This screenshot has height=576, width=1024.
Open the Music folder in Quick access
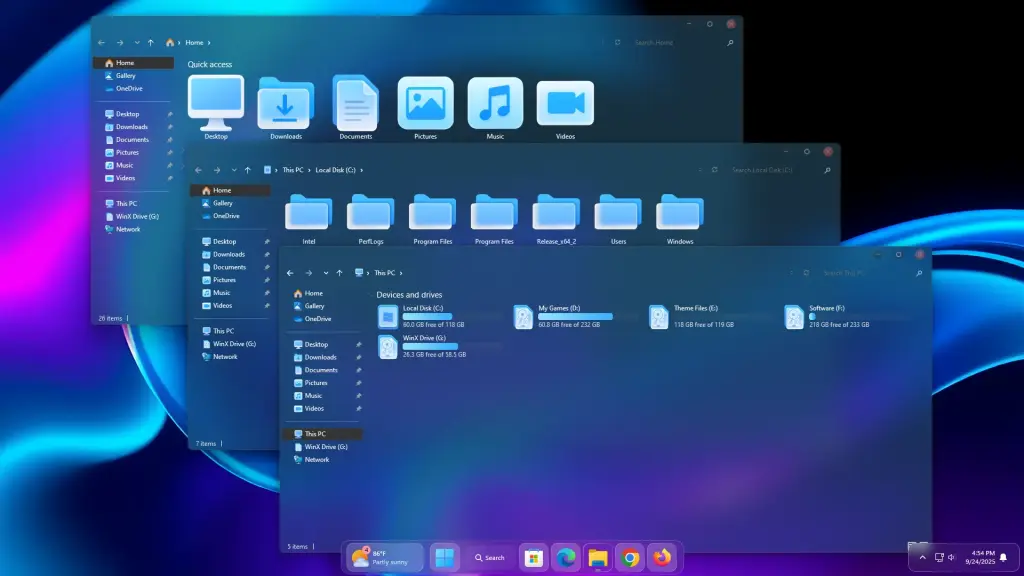coord(495,104)
